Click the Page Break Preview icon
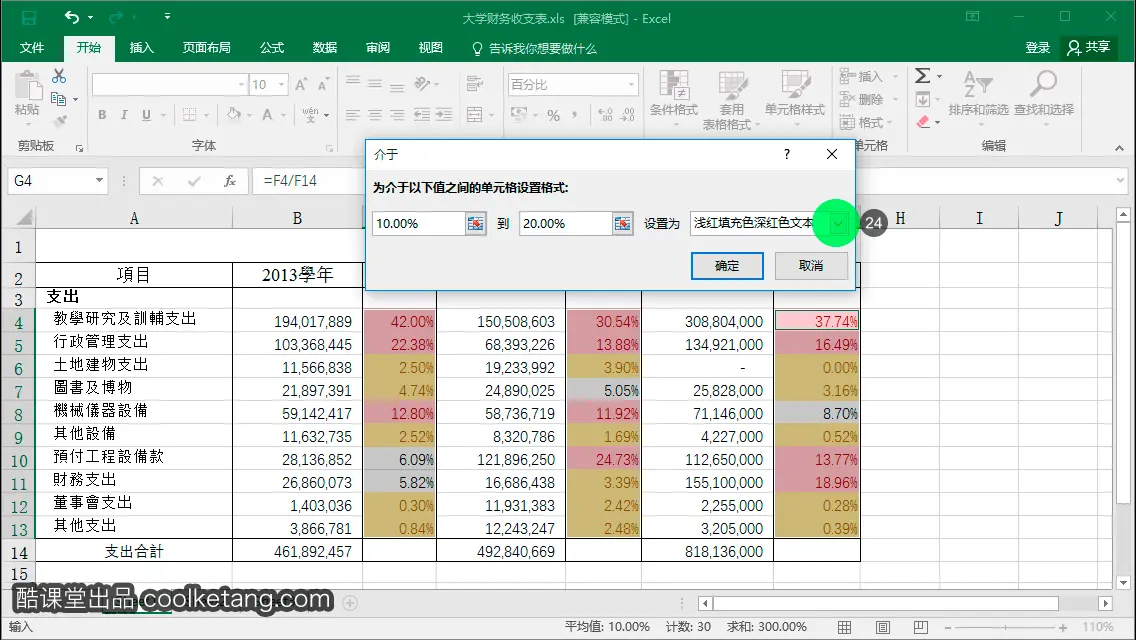The image size is (1136, 640). point(921,627)
